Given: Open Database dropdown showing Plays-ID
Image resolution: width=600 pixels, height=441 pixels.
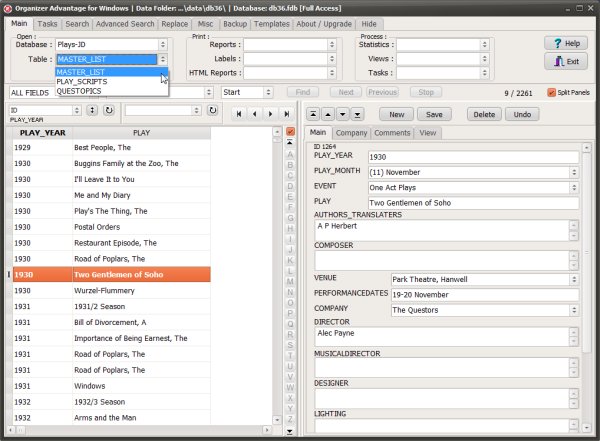Looking at the screenshot, I should click(163, 44).
